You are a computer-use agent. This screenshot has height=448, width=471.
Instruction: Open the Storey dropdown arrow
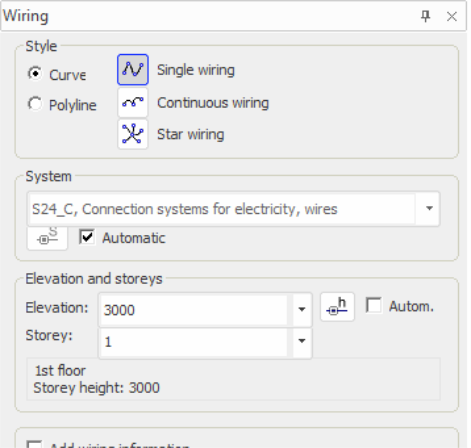tap(302, 341)
